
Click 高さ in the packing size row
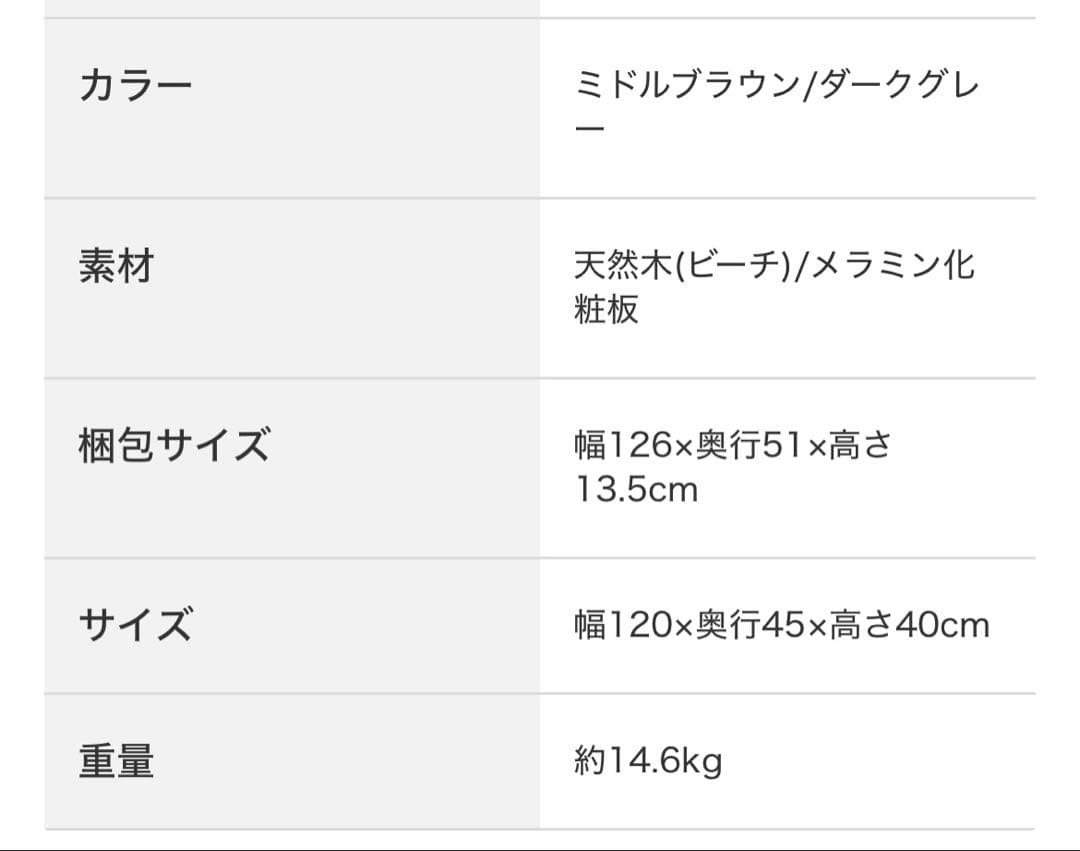click(x=860, y=445)
